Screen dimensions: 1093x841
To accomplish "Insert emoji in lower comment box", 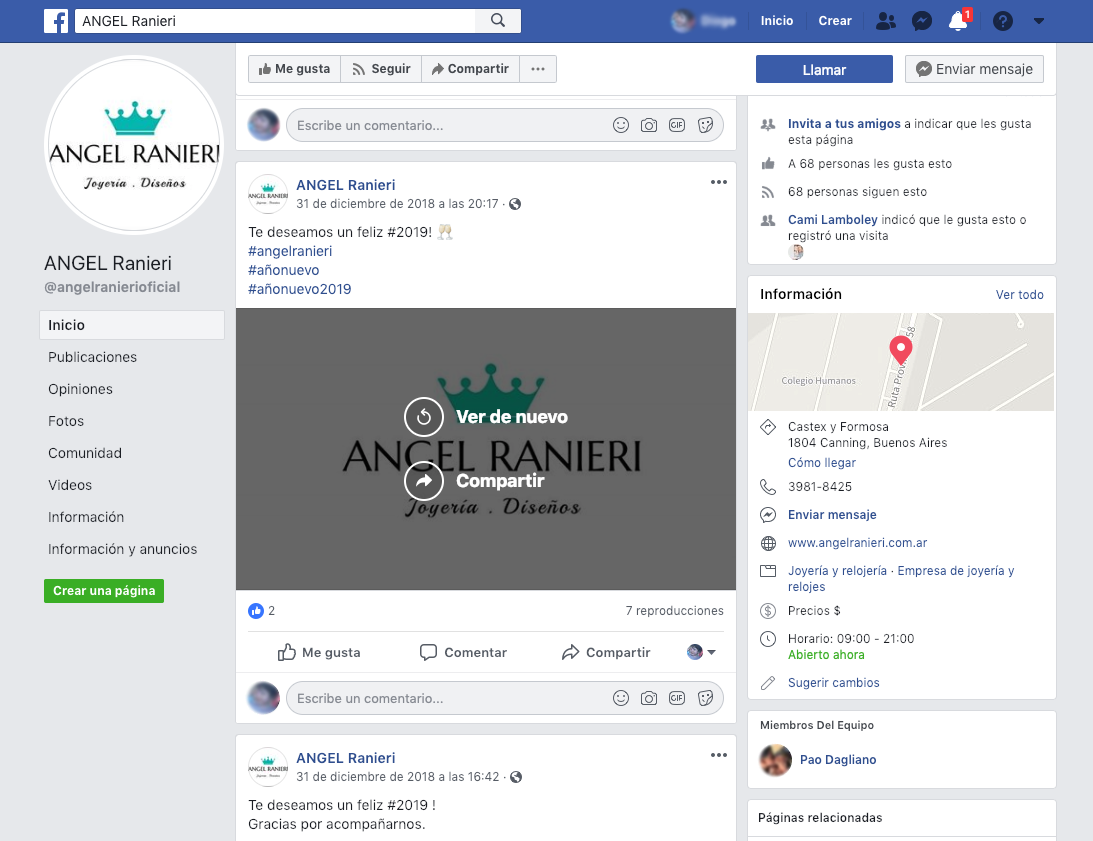I will click(x=620, y=698).
